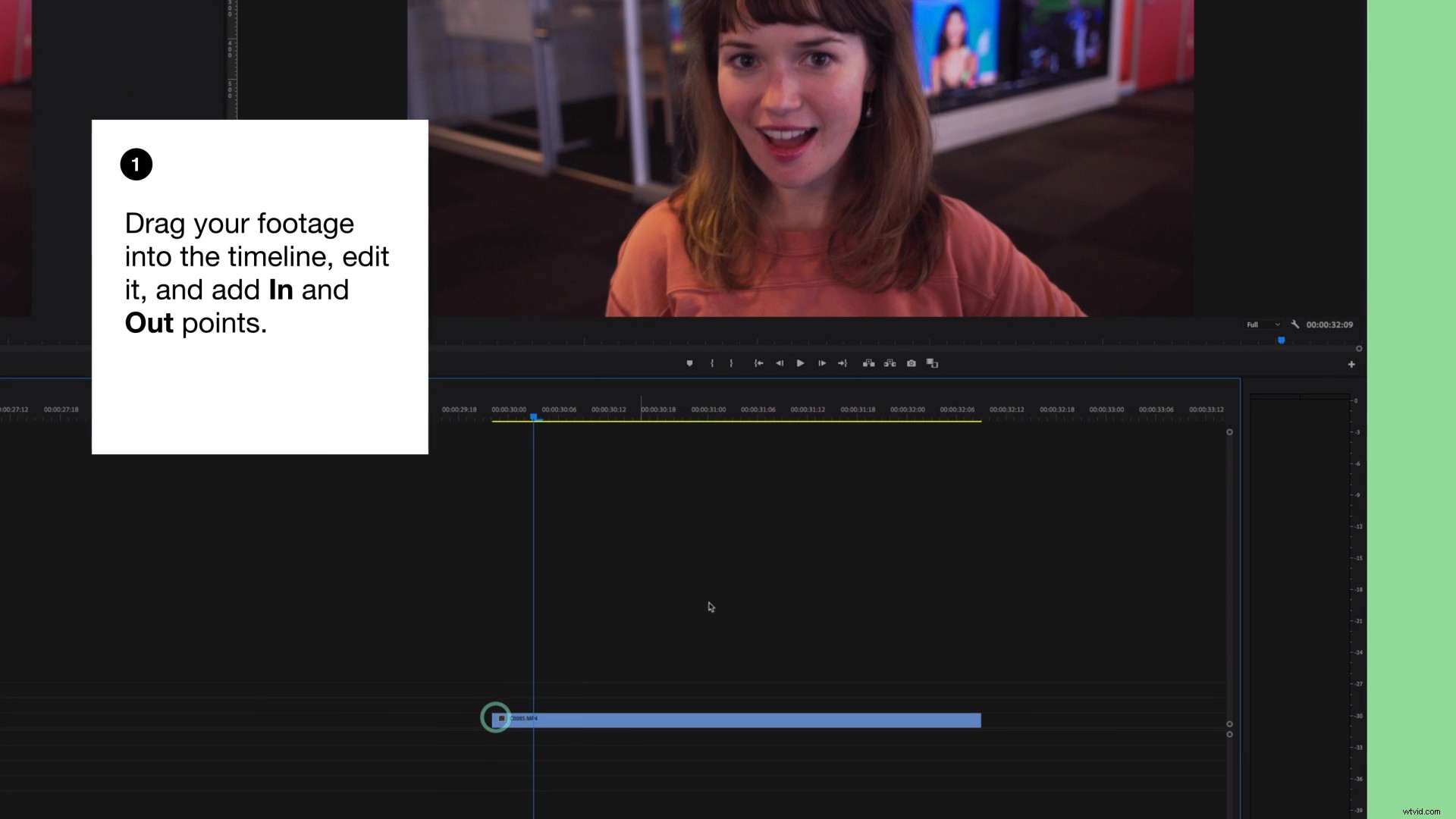Click the fx badge on the C0085.MP4 clip
This screenshot has height=819, width=1456.
tap(501, 718)
